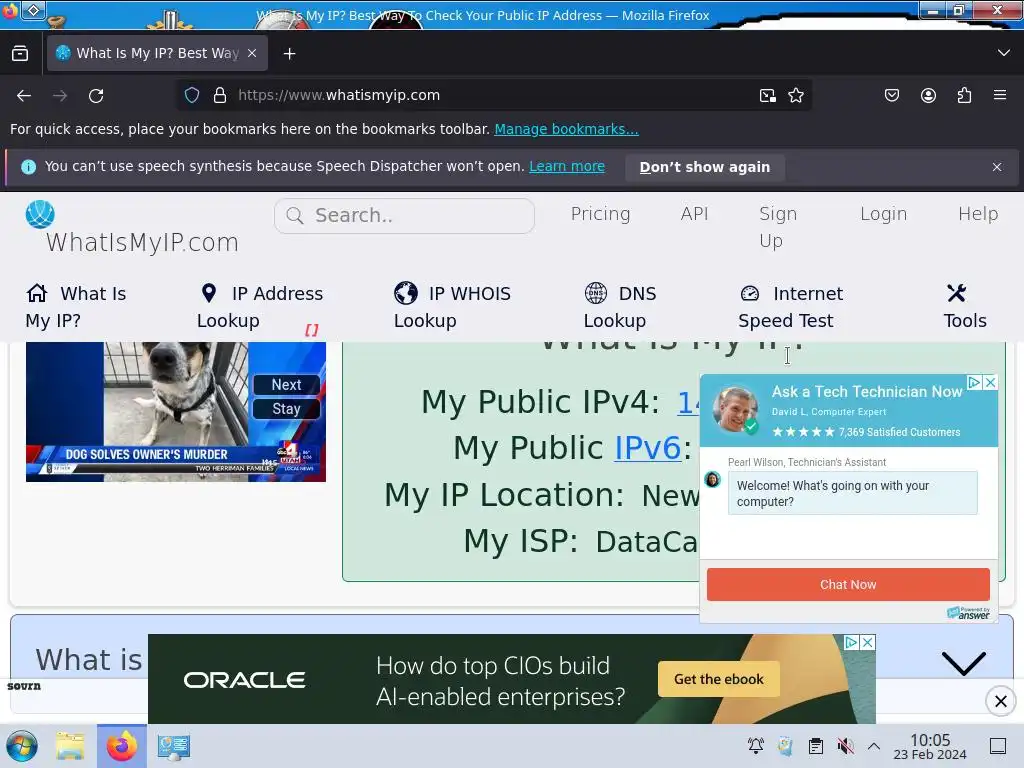This screenshot has width=1024, height=768.
Task: Open the API menu item
Action: point(694,214)
